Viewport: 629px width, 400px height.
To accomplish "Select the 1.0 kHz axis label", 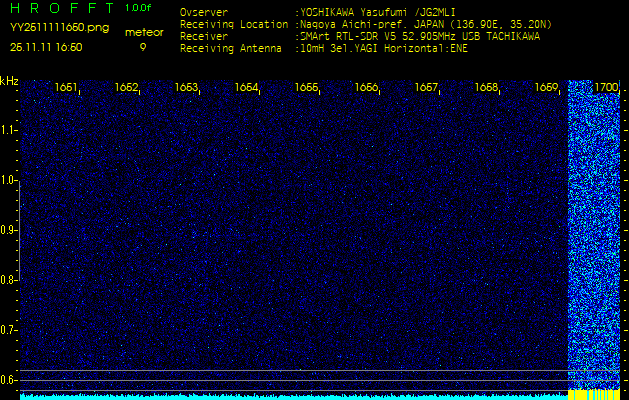I will [9, 180].
